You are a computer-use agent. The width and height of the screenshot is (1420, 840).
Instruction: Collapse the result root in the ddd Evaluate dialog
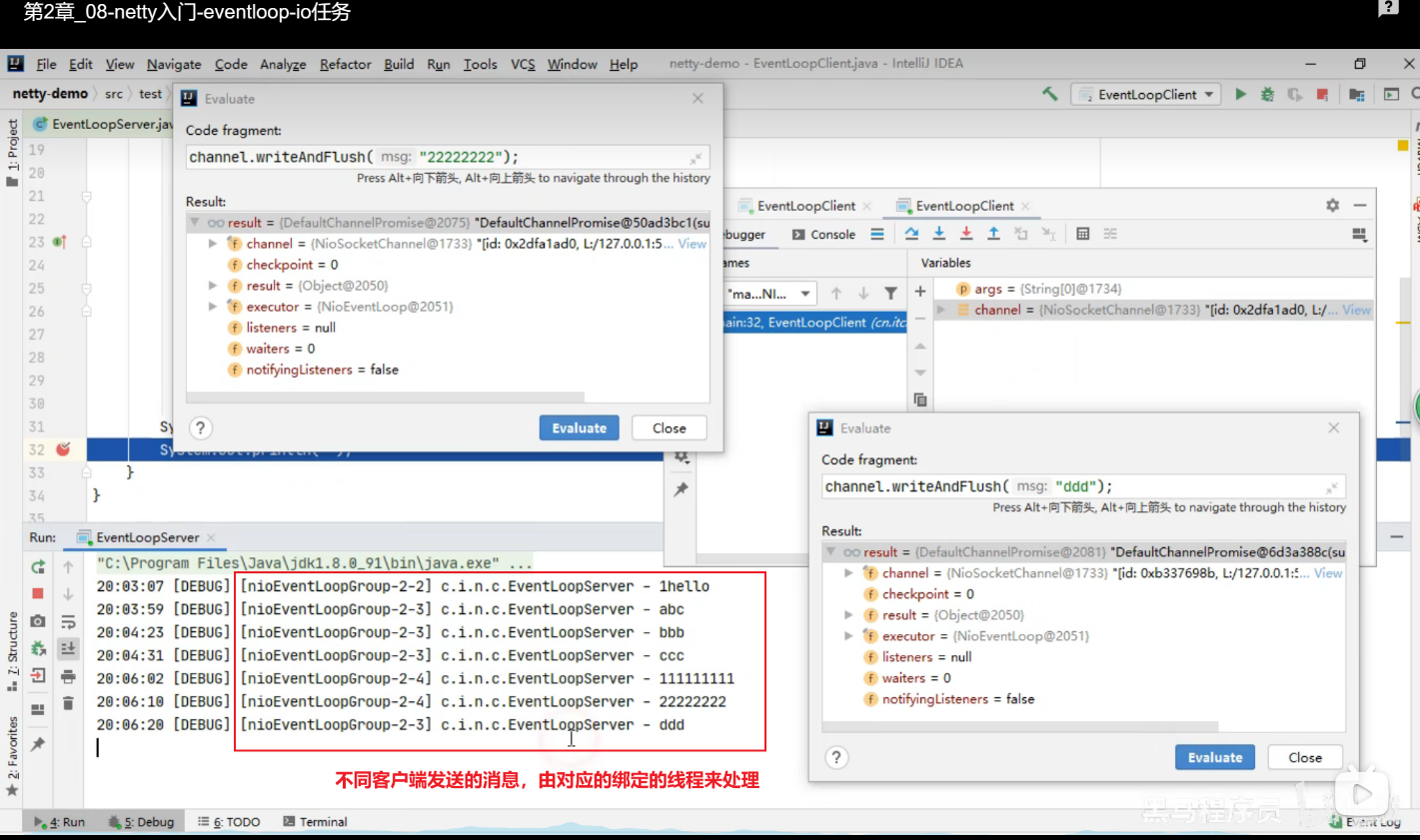point(830,551)
